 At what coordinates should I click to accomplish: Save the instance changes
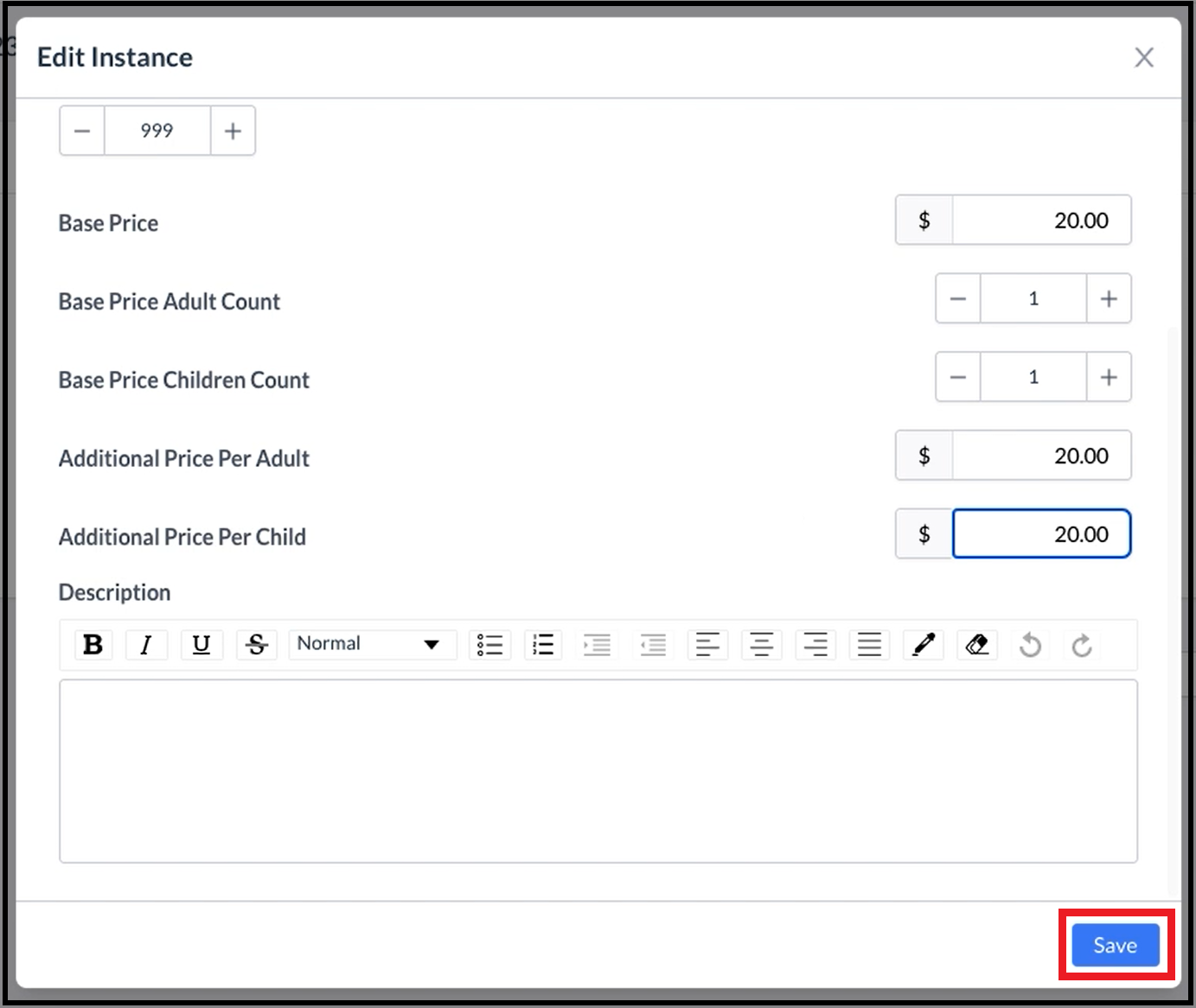point(1115,945)
